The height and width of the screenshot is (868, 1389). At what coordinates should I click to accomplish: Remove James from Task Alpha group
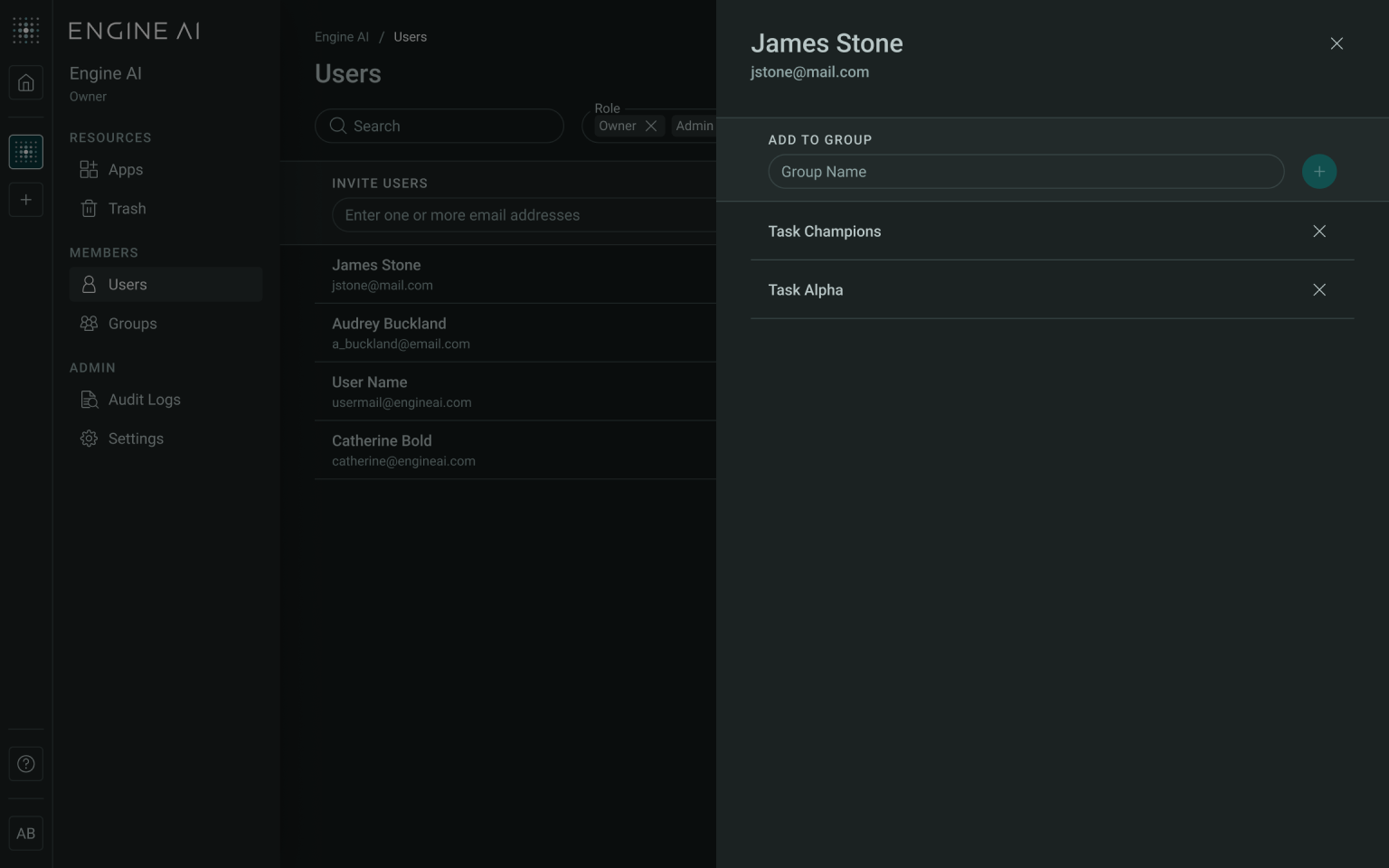(x=1319, y=290)
